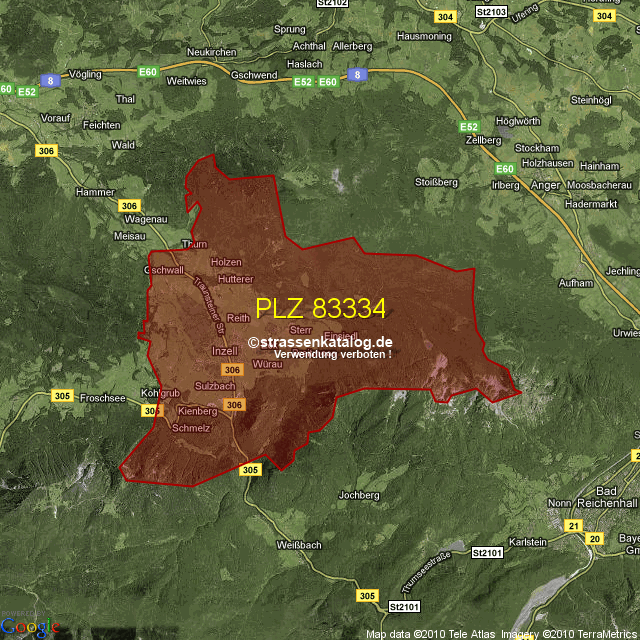Click the Inzell town label
The image size is (640, 640).
[x=226, y=351]
